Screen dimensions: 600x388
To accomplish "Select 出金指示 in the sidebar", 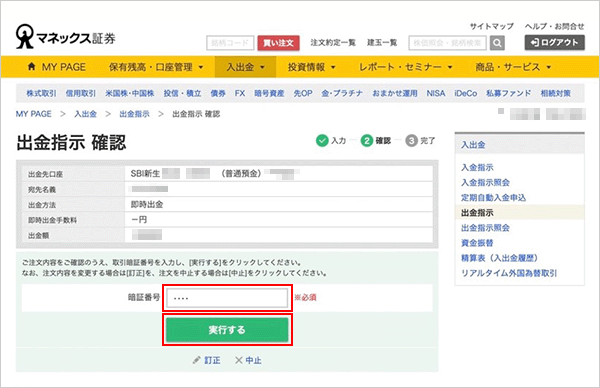I will (477, 213).
